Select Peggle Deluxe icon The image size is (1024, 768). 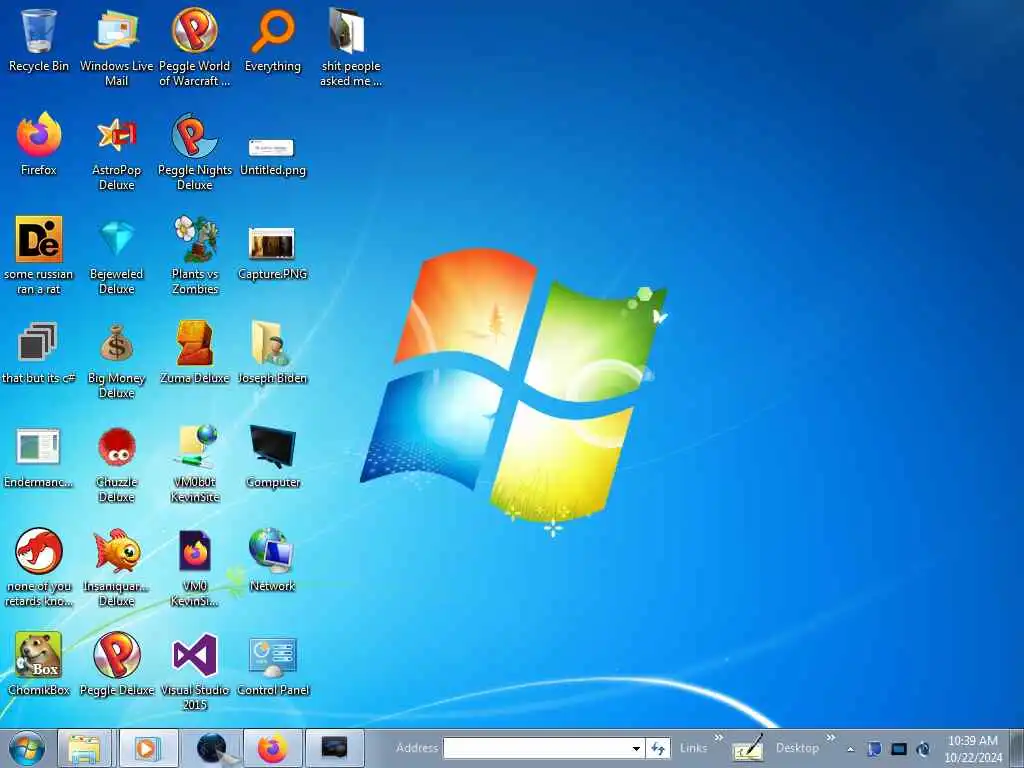point(116,664)
